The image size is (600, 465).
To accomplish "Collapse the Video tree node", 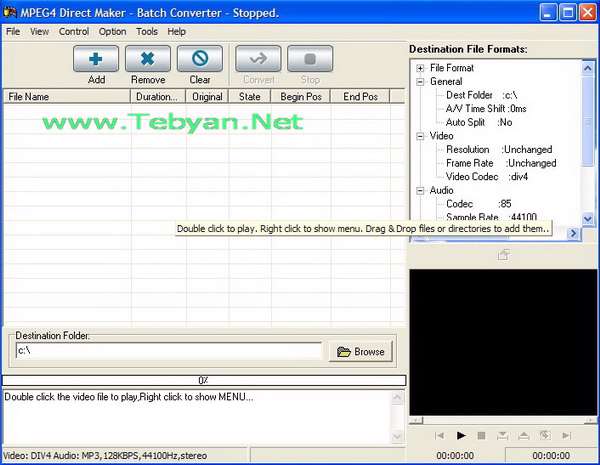I will click(x=420, y=136).
